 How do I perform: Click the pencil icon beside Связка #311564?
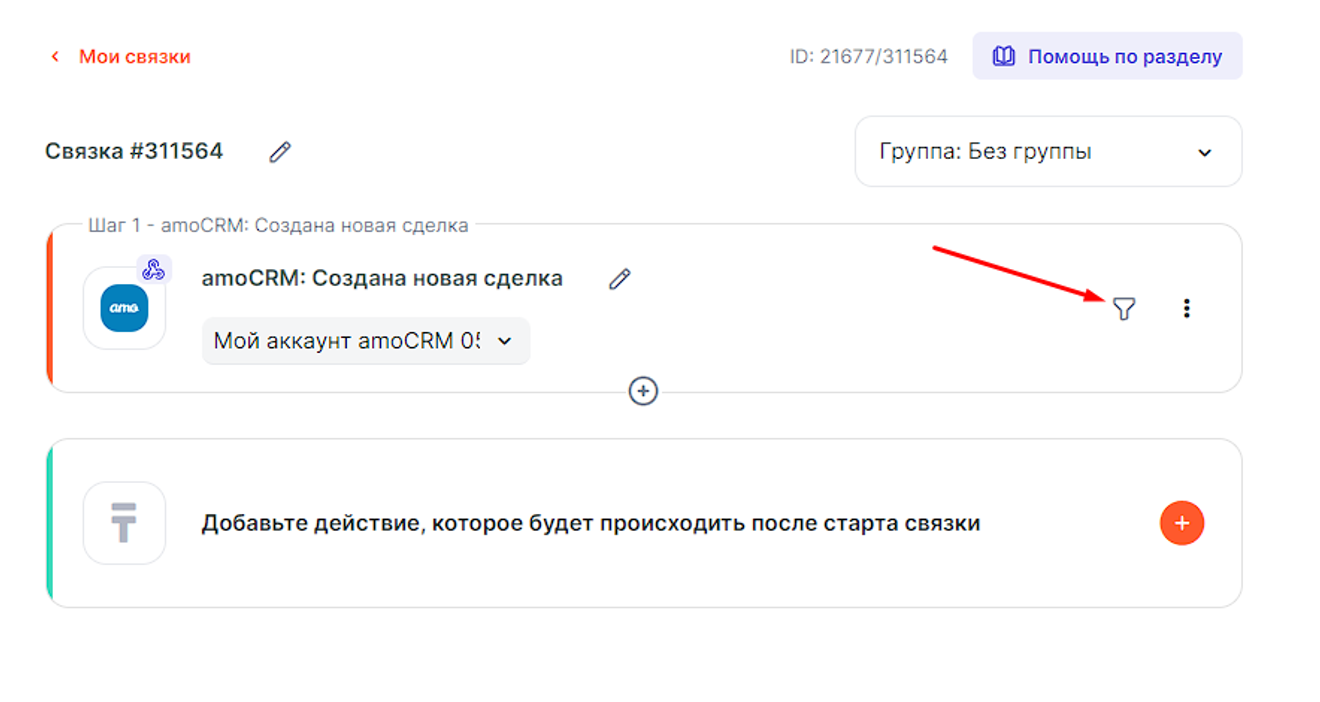click(x=280, y=152)
